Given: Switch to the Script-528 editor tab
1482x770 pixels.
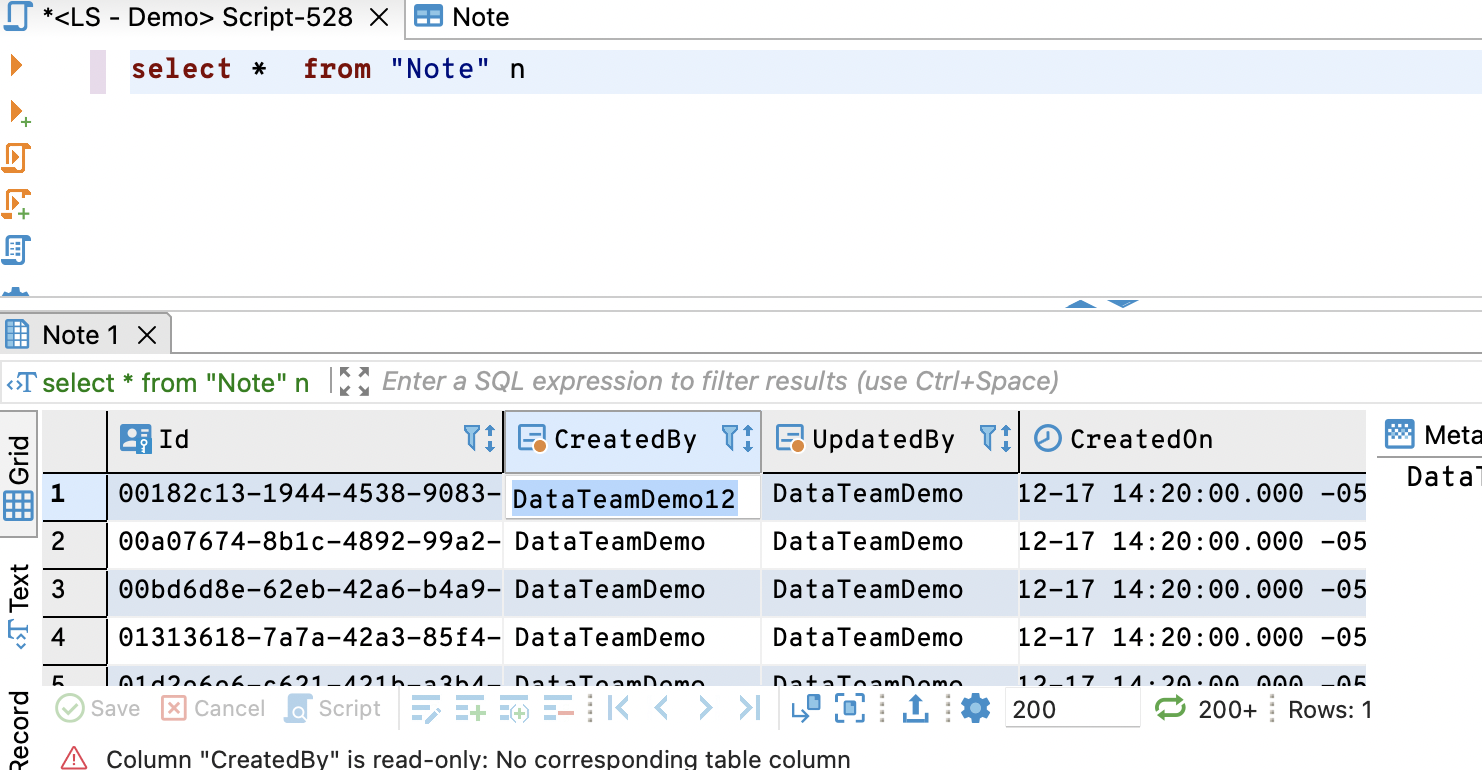Looking at the screenshot, I should click(x=198, y=17).
